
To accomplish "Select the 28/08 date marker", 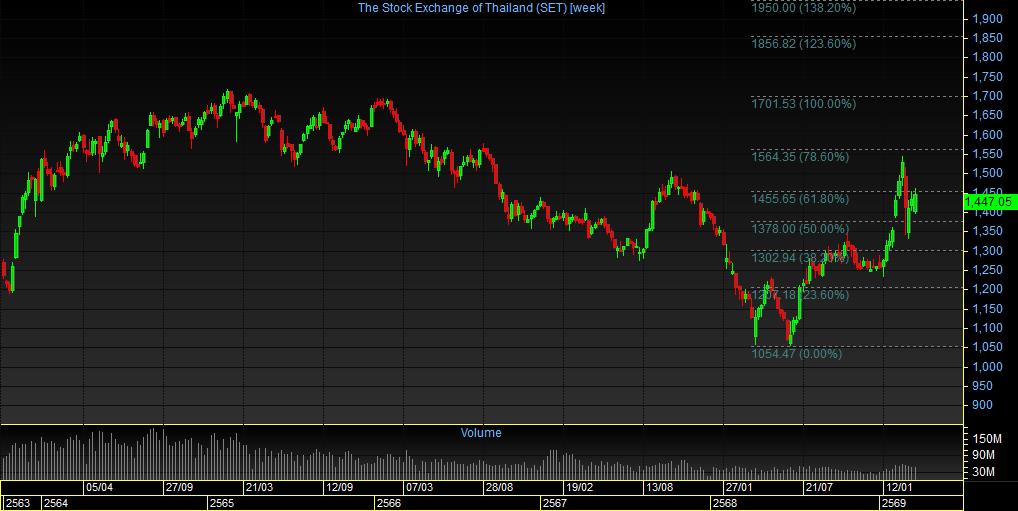I will 499,487.
